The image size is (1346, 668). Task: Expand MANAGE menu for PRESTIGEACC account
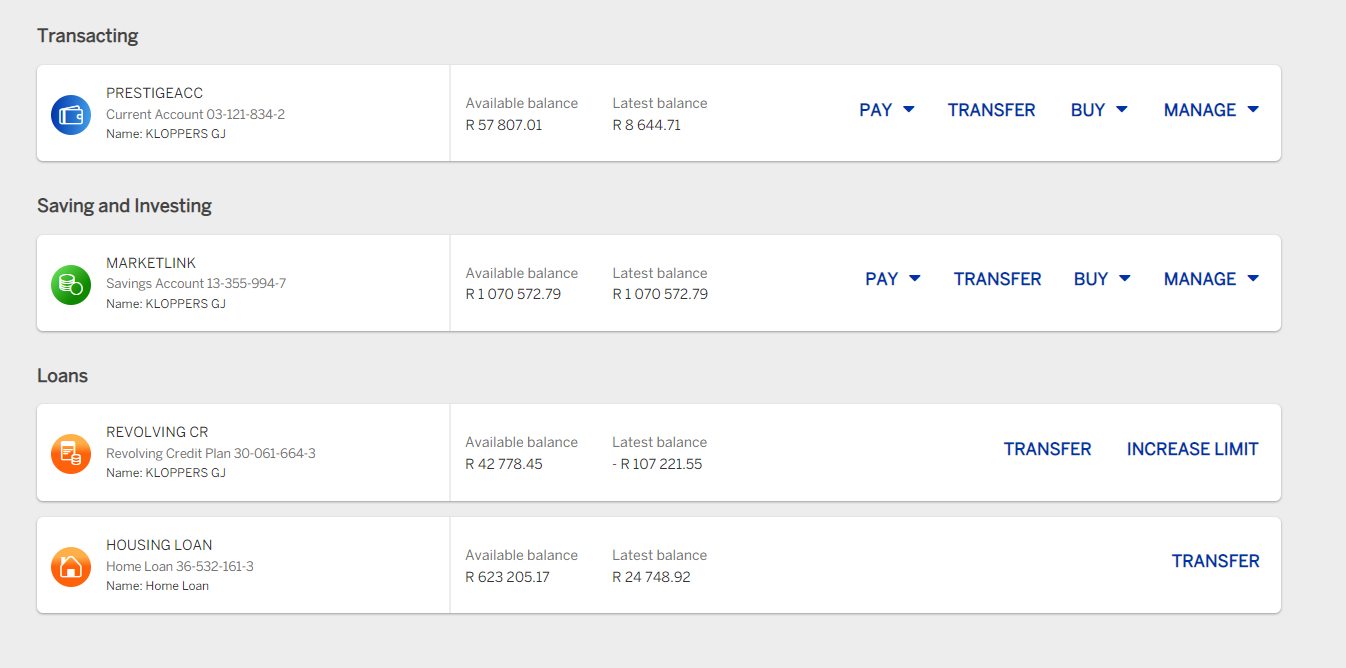(x=1211, y=110)
